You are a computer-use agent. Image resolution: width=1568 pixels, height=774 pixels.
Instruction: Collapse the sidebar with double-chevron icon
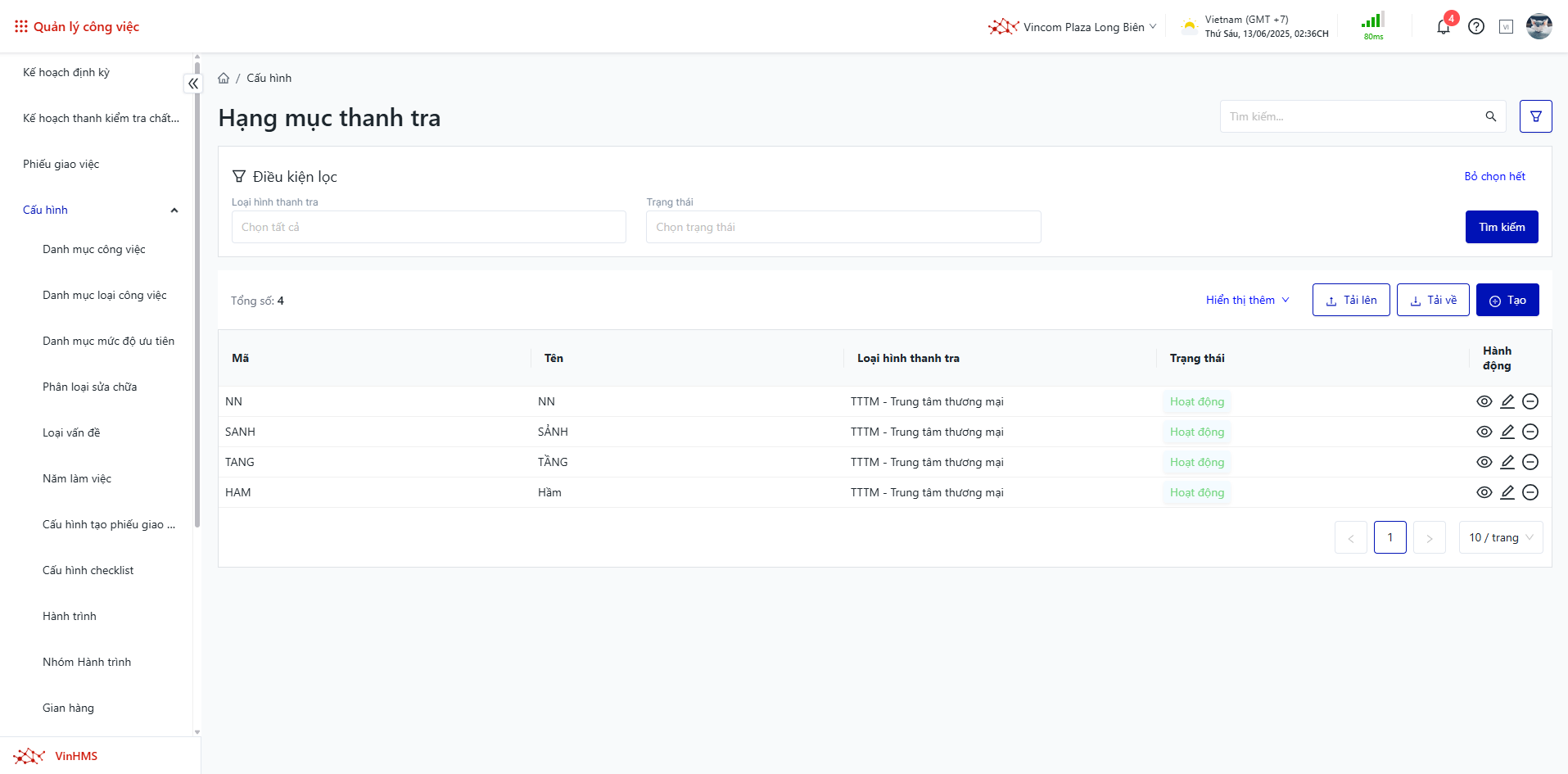point(193,84)
